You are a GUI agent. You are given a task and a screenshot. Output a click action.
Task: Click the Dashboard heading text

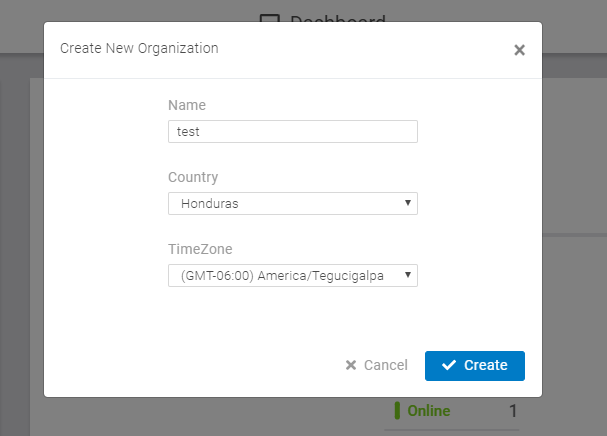coord(338,18)
